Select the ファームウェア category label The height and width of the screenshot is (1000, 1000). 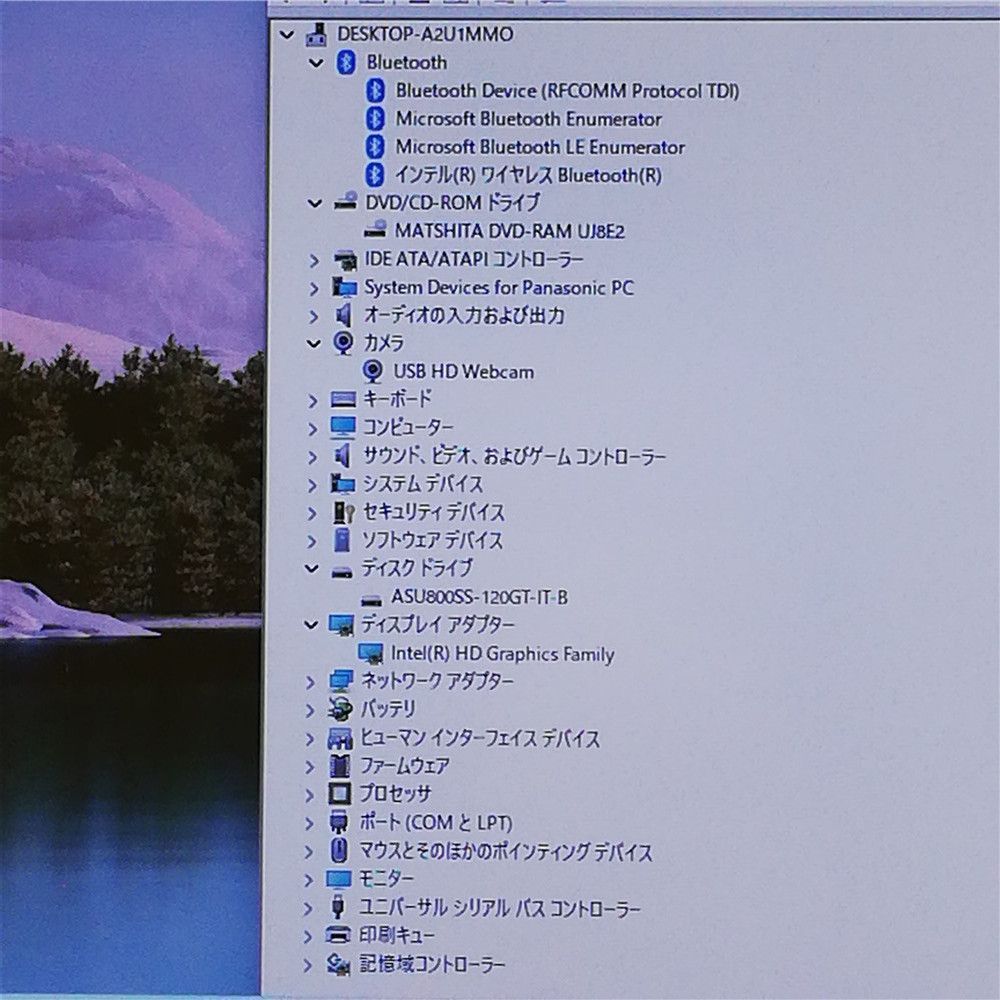point(404,765)
